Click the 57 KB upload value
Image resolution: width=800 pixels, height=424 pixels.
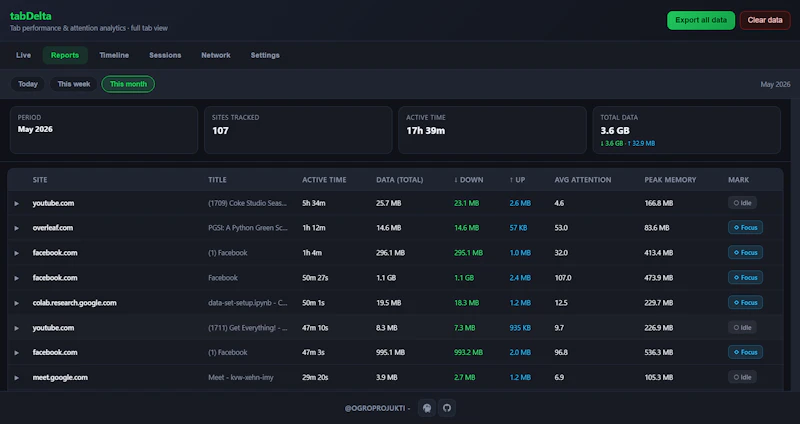(x=518, y=228)
